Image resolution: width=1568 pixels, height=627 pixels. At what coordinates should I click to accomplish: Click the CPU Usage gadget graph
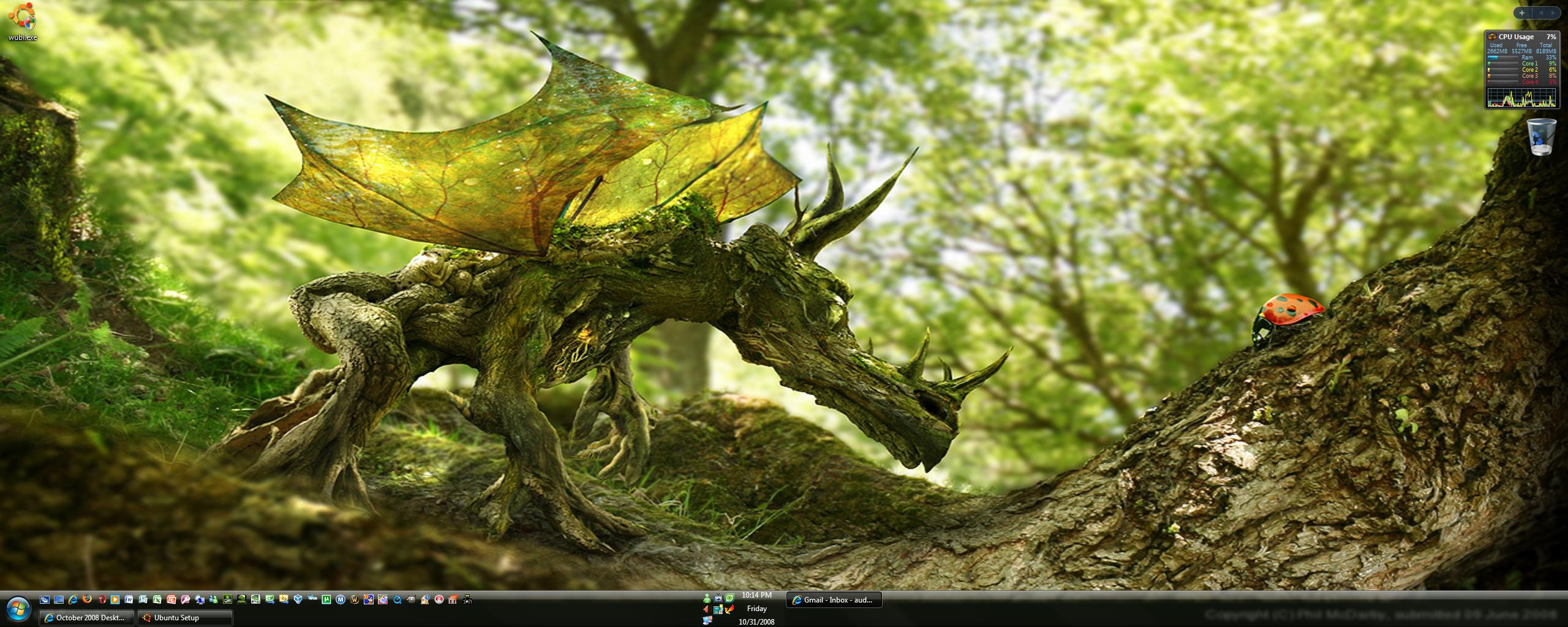(x=1521, y=98)
